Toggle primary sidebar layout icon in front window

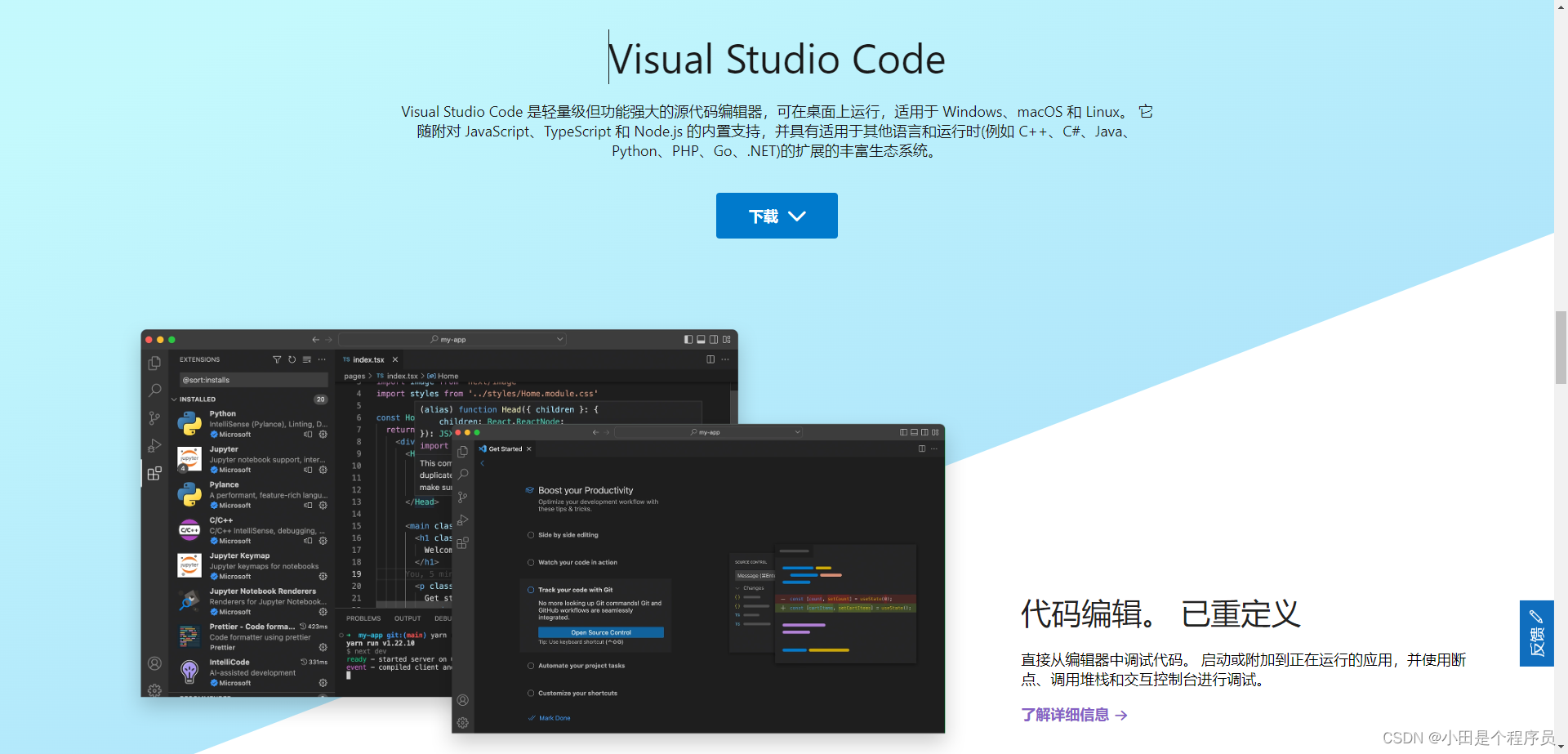pyautogui.click(x=903, y=432)
